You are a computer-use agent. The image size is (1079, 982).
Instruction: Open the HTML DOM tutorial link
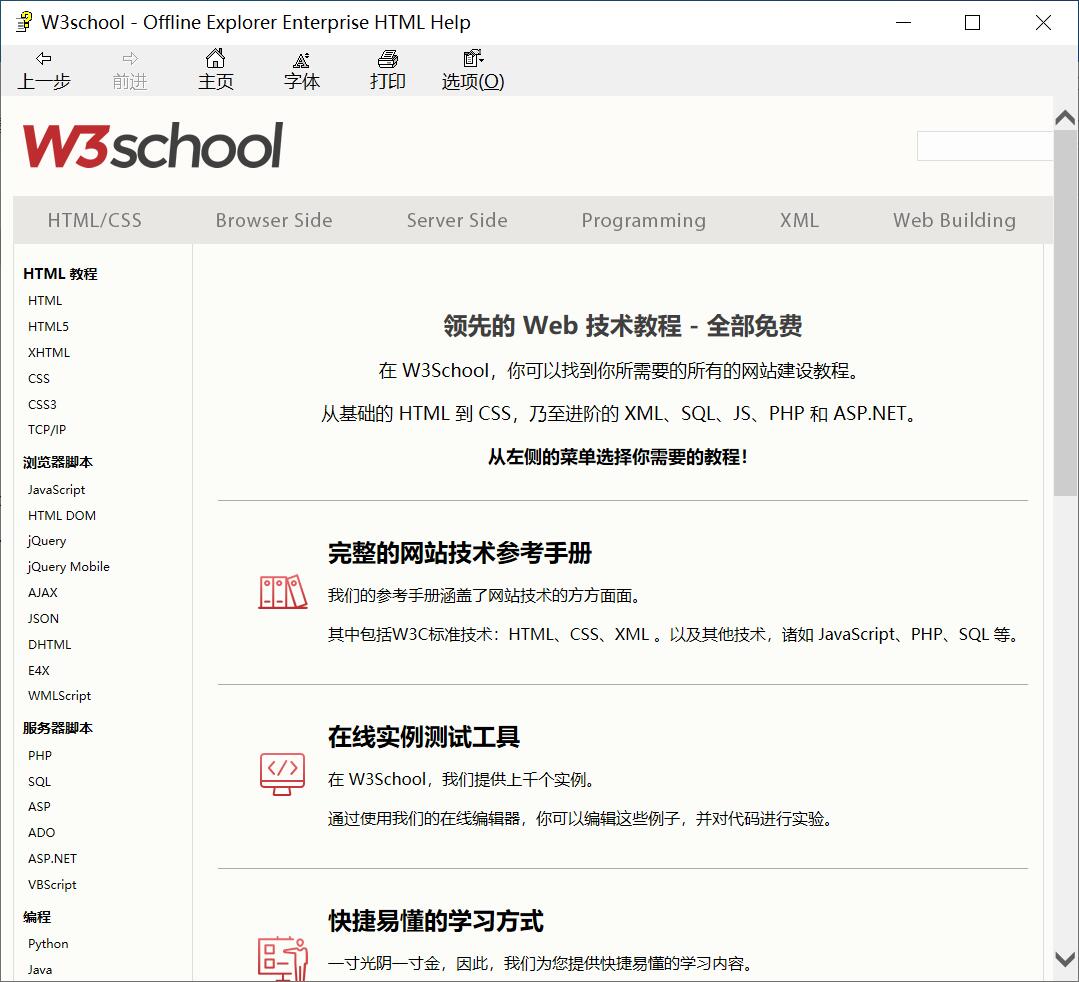pos(62,515)
